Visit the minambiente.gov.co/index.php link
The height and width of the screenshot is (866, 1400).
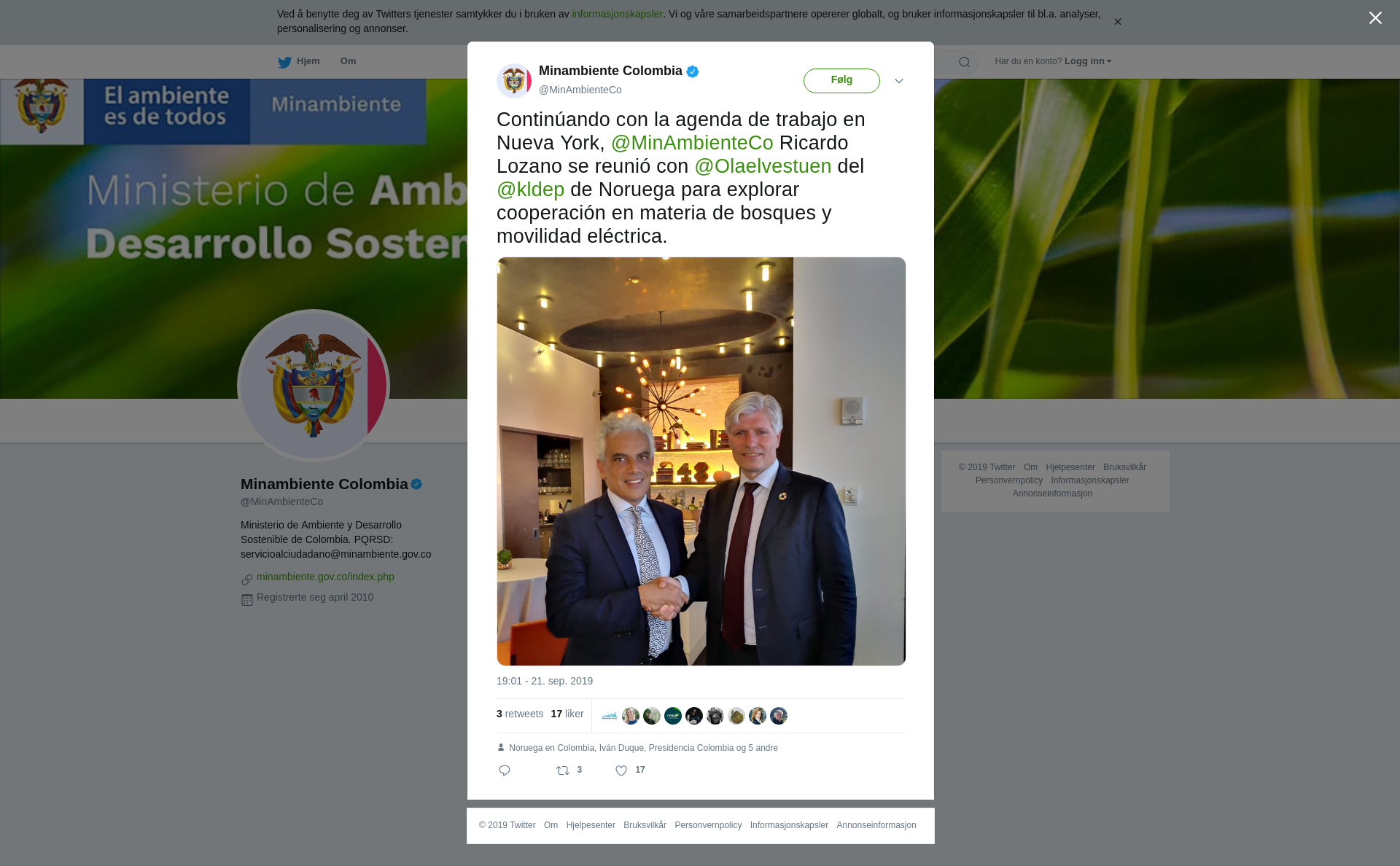tap(325, 577)
